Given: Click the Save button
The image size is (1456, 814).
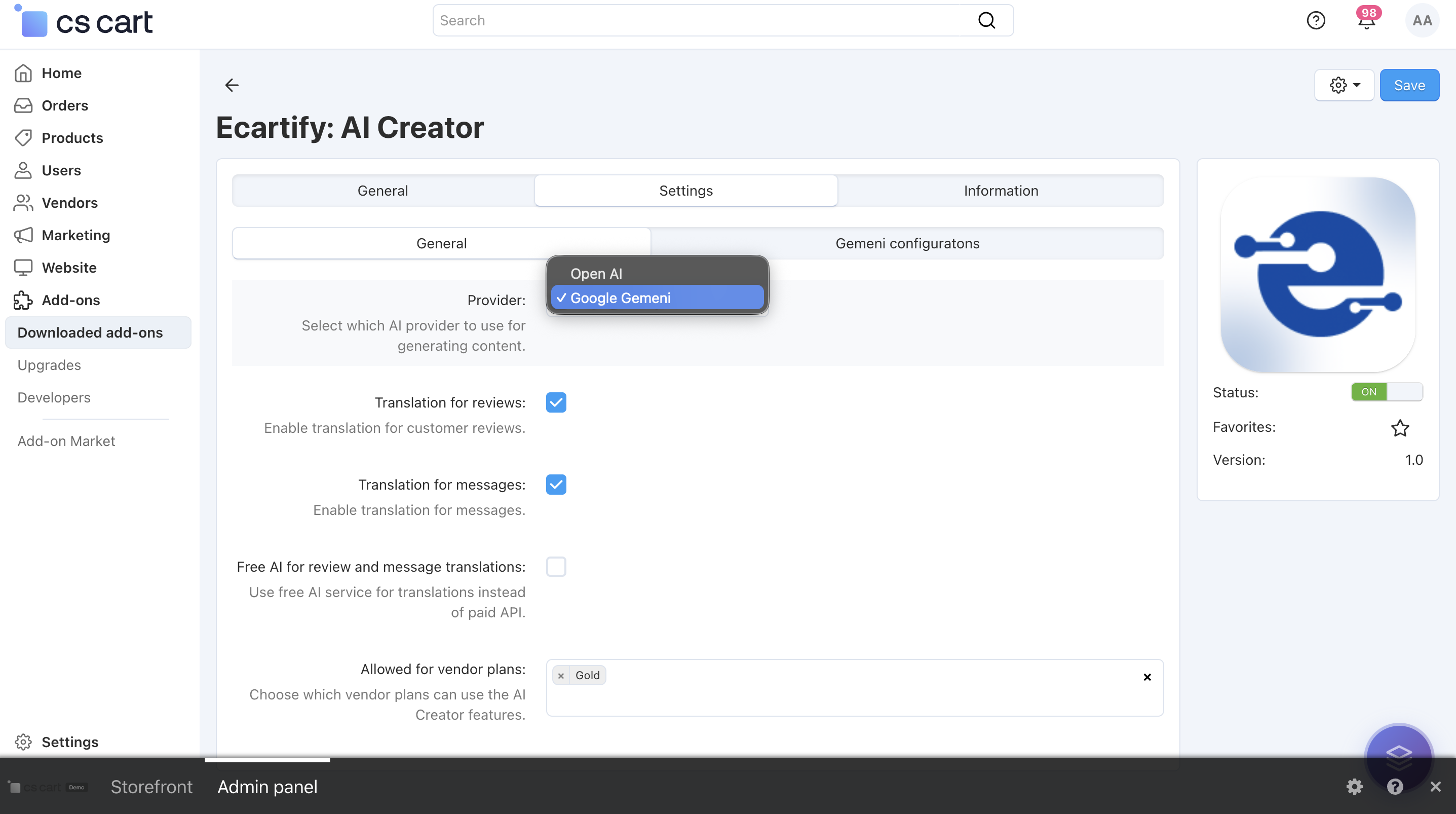Looking at the screenshot, I should click(1409, 85).
